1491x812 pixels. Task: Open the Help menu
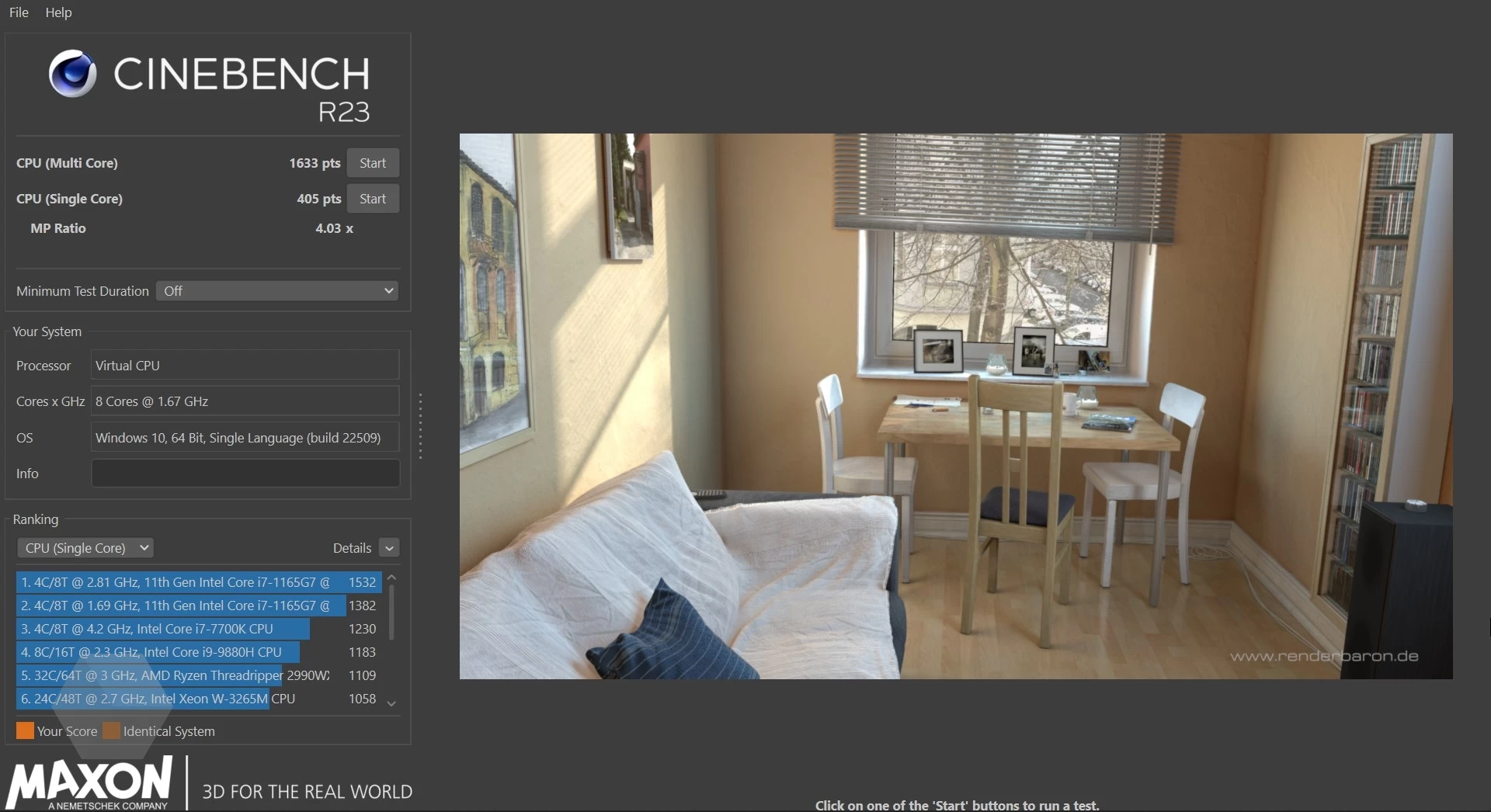click(58, 12)
